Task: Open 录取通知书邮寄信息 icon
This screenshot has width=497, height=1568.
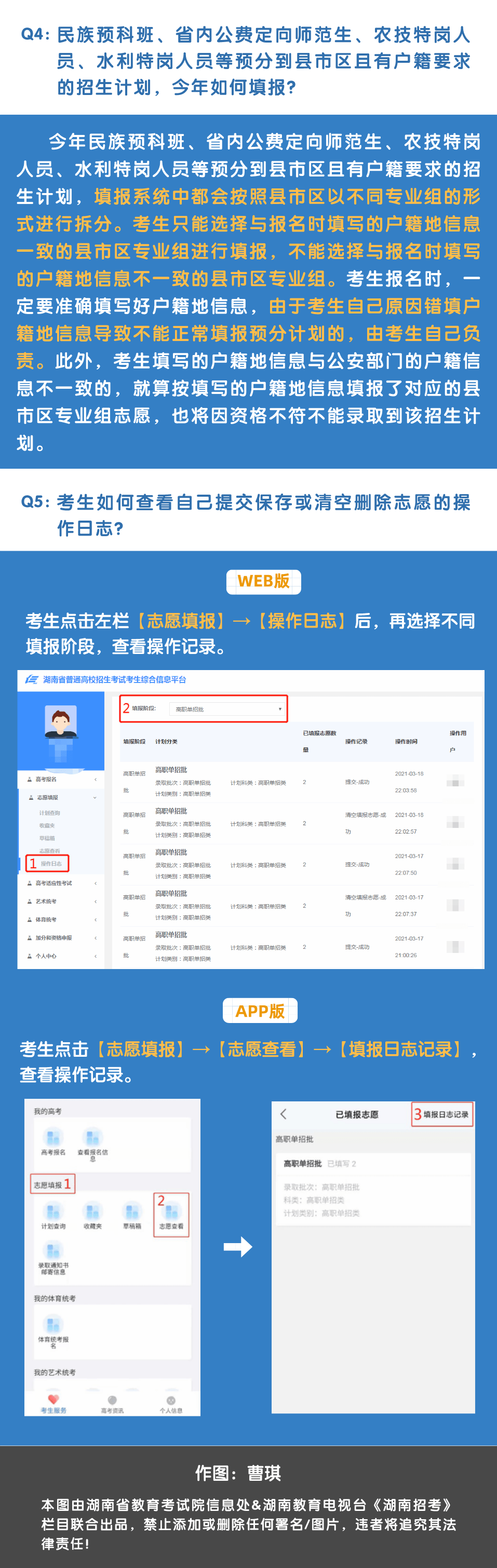Action: (53, 1258)
